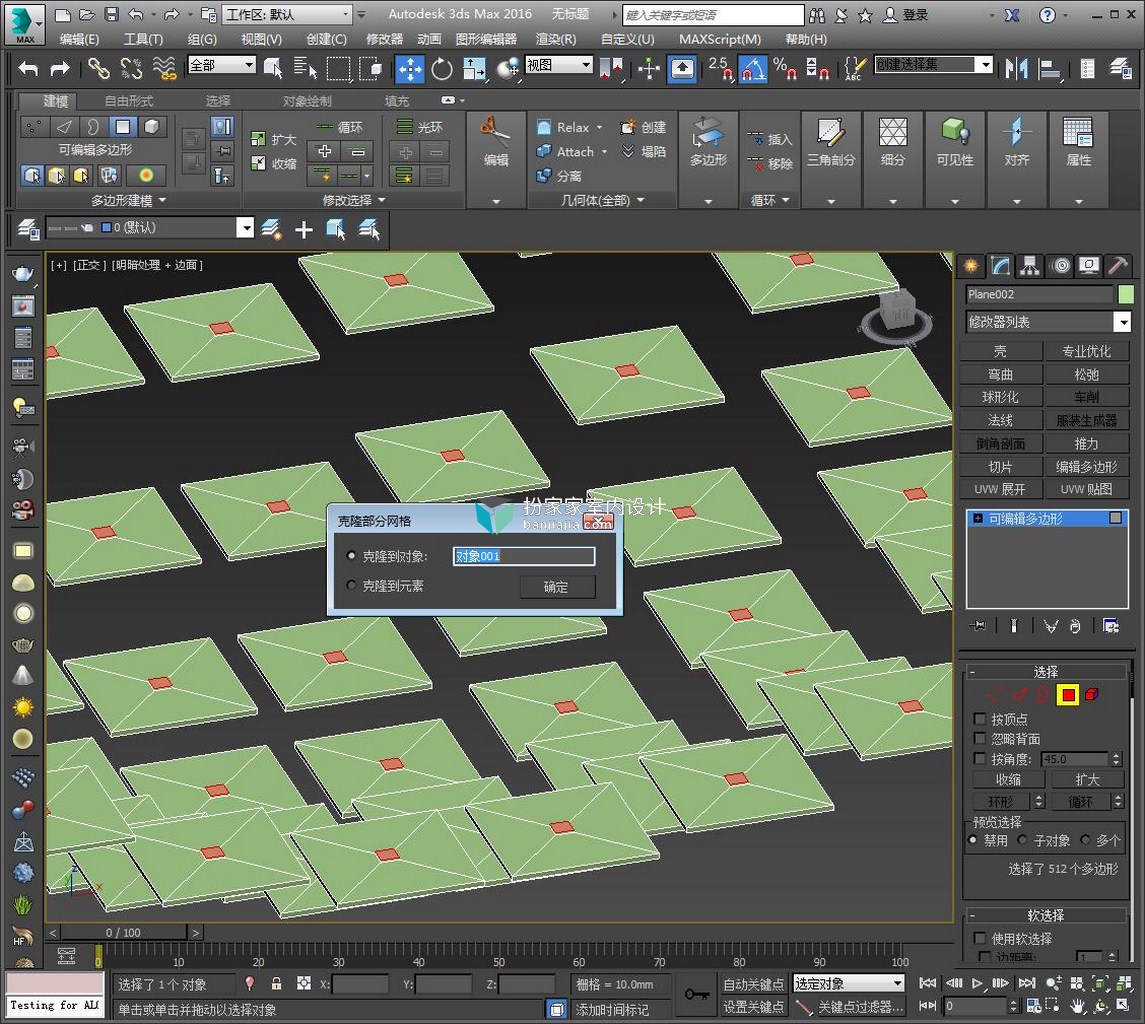Screen dimensions: 1145x1024
Task: Select the Move tool in main toolbar
Action: click(x=410, y=69)
